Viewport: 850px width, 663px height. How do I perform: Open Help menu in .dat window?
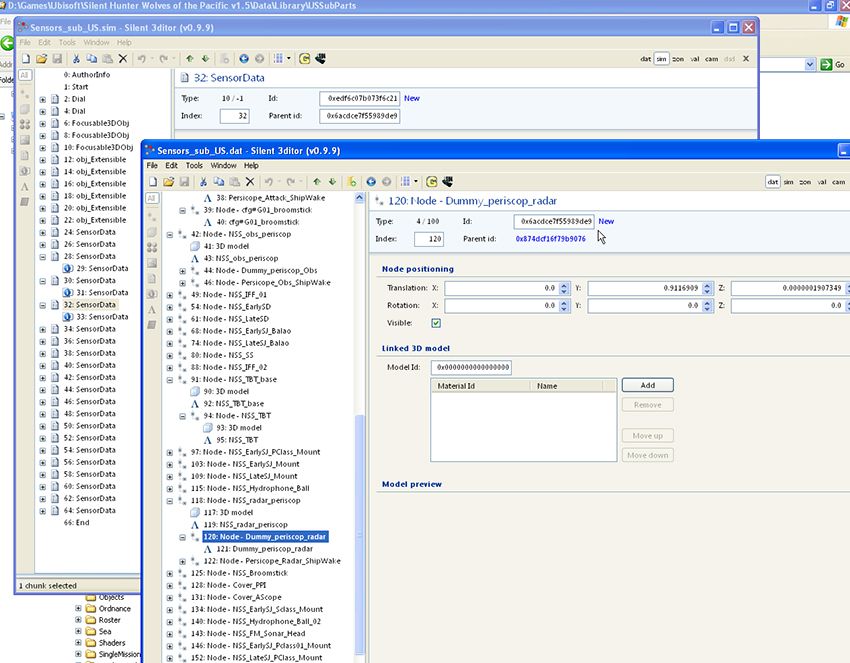(x=251, y=165)
